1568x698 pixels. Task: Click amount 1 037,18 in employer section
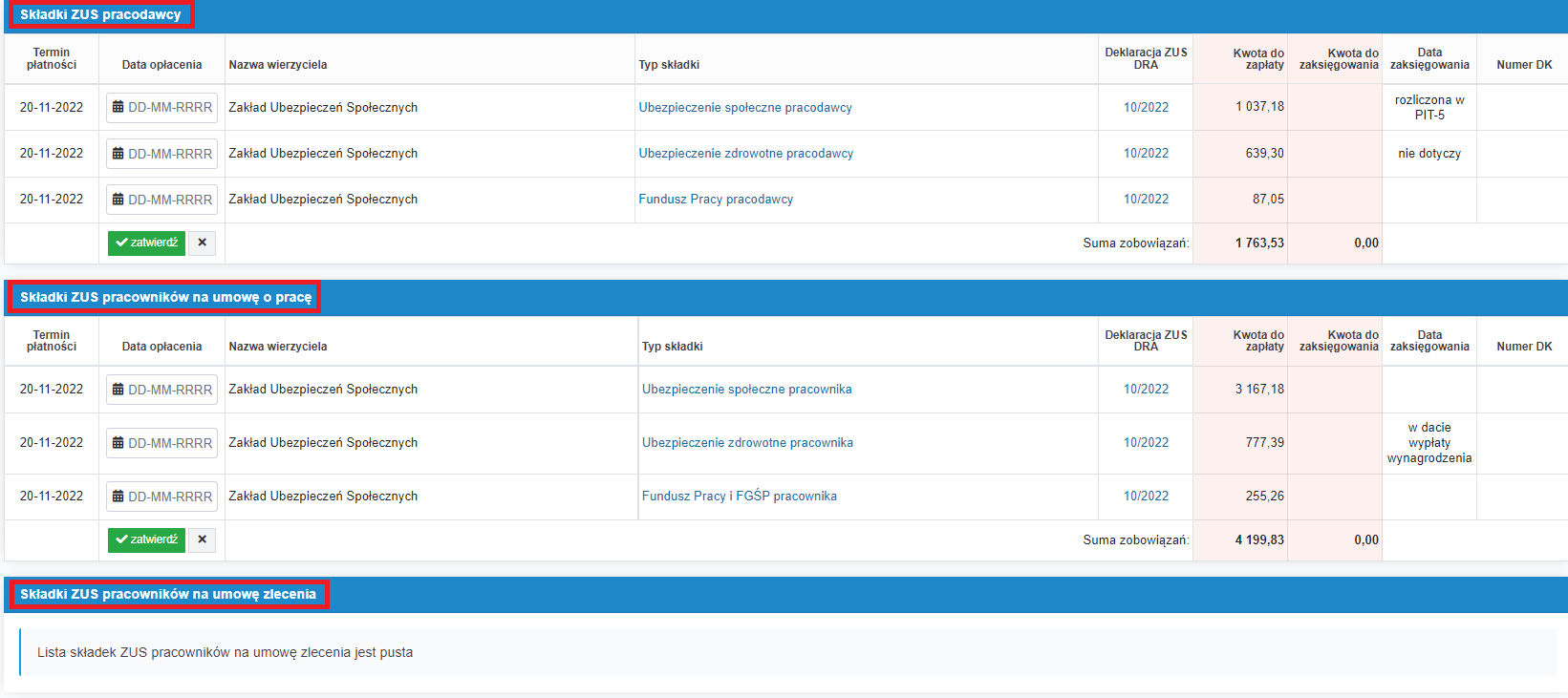[1259, 107]
